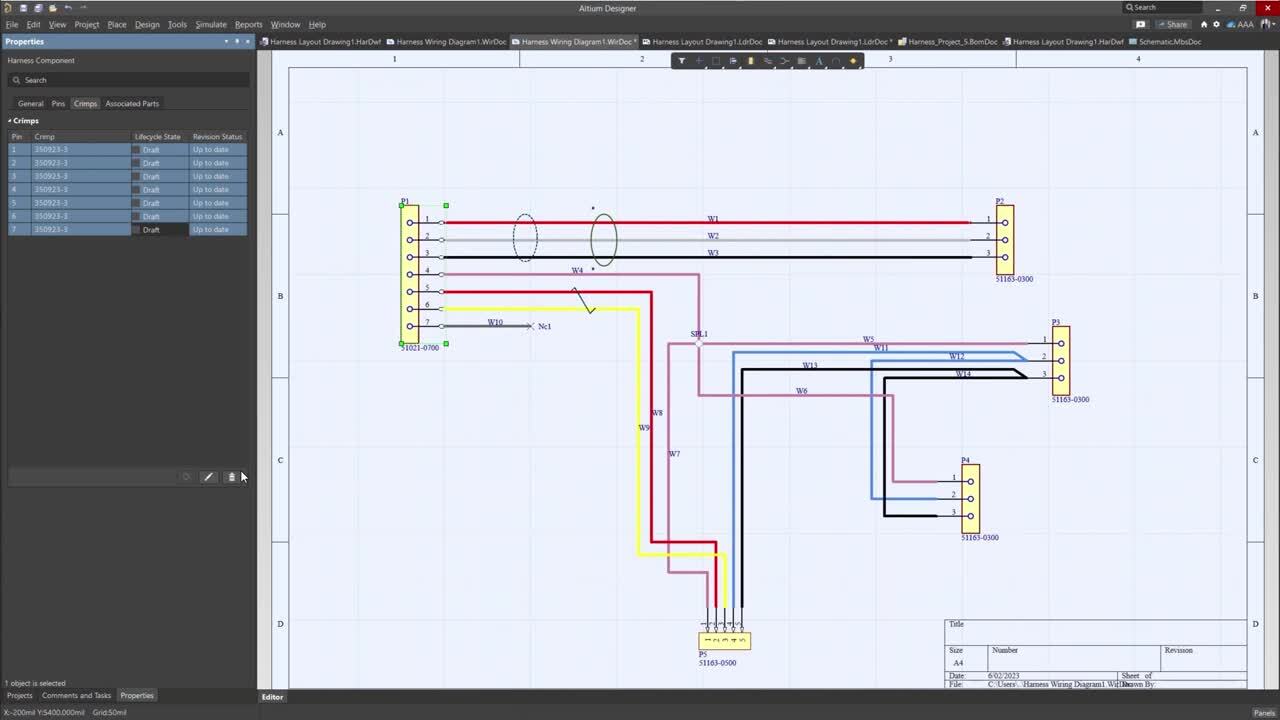Click the Home icon in top bar
Viewport: 1280px width, 720px height.
pos(1204,24)
